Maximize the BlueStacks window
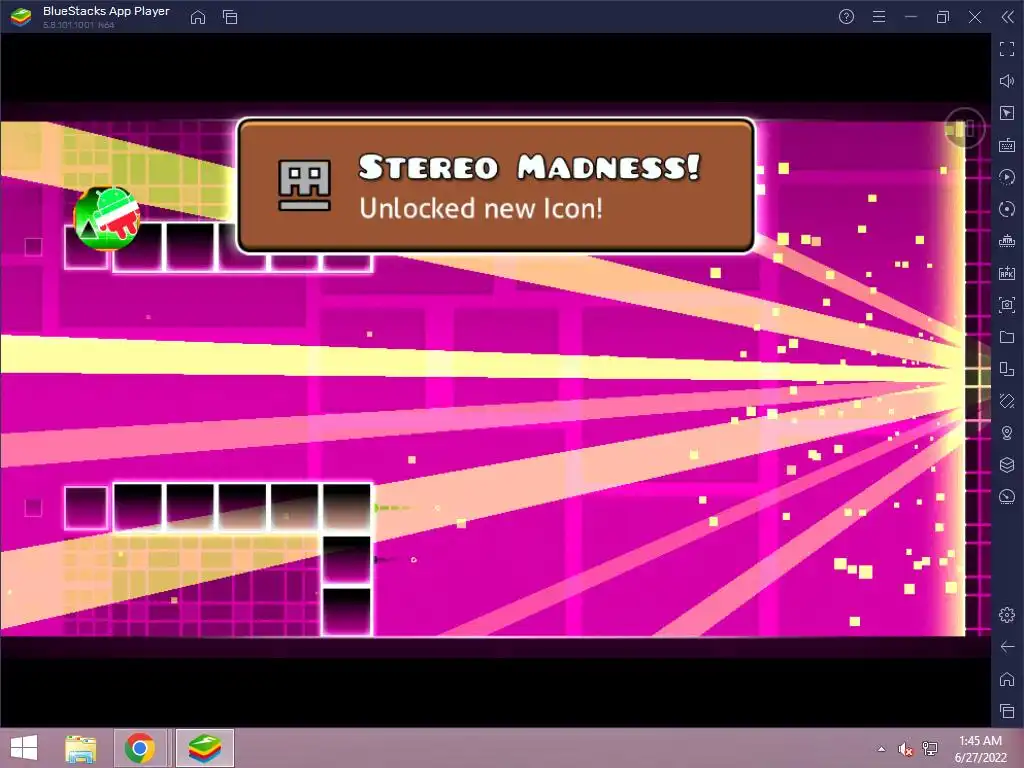1024x768 pixels. point(943,17)
